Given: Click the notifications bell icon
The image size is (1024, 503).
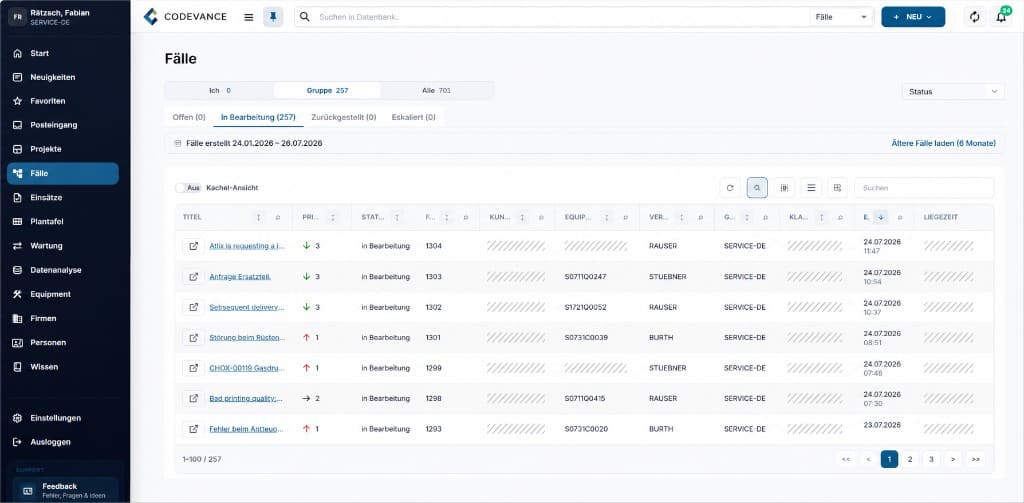Looking at the screenshot, I should [x=1000, y=17].
